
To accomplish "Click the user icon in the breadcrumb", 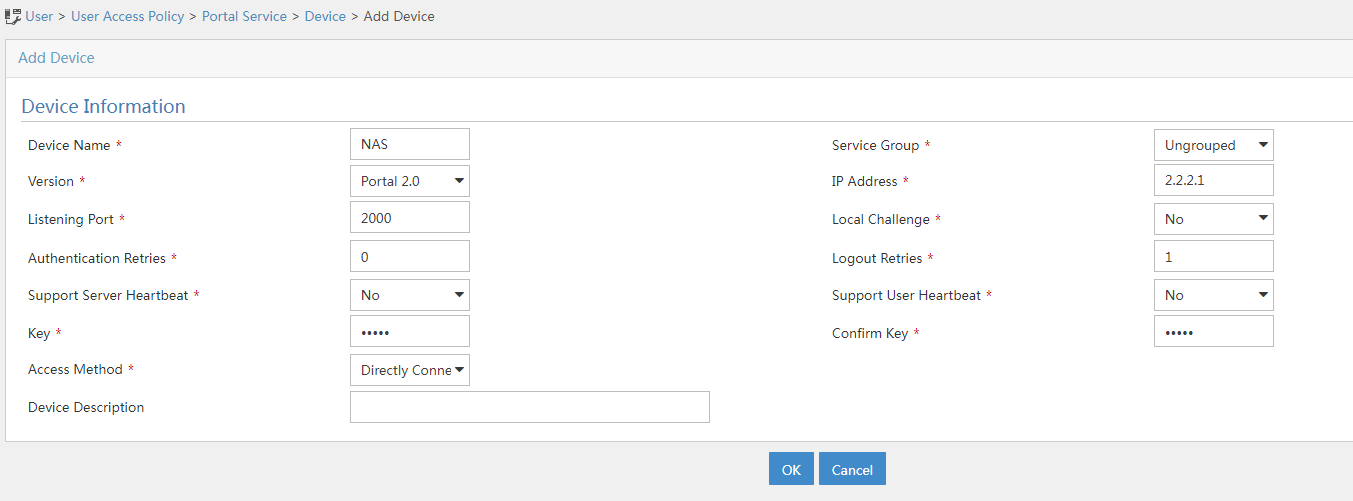I will click(13, 16).
